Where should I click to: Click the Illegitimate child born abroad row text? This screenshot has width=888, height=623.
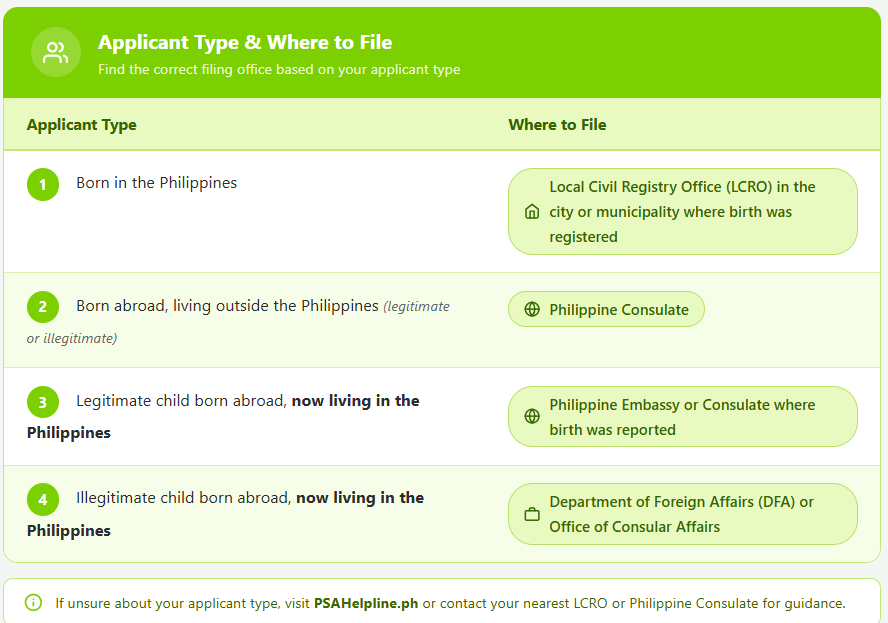pos(225,514)
